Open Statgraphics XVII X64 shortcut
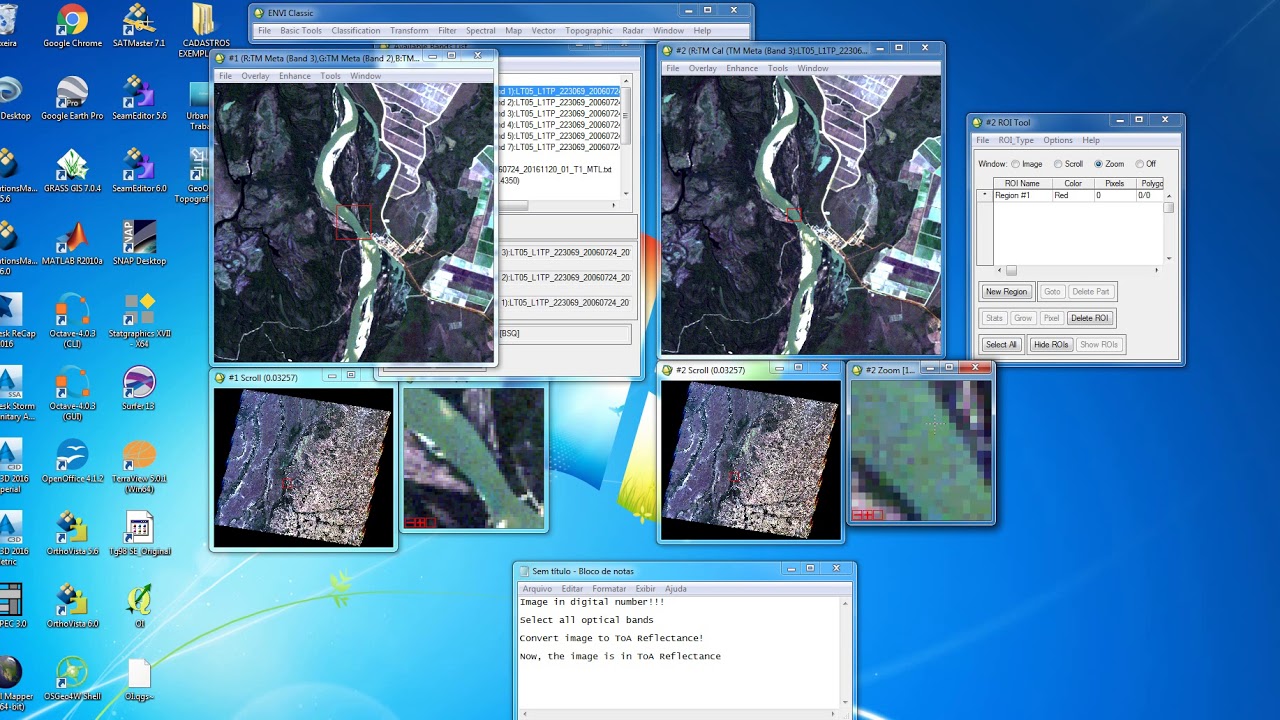 tap(139, 320)
